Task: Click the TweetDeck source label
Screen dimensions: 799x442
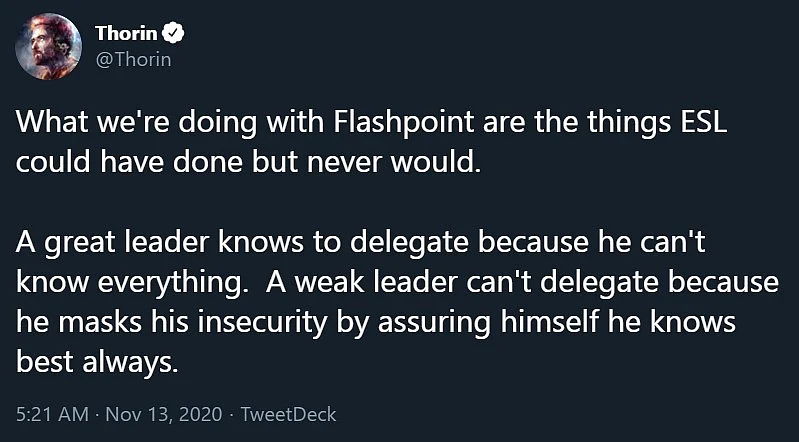Action: coord(288,414)
